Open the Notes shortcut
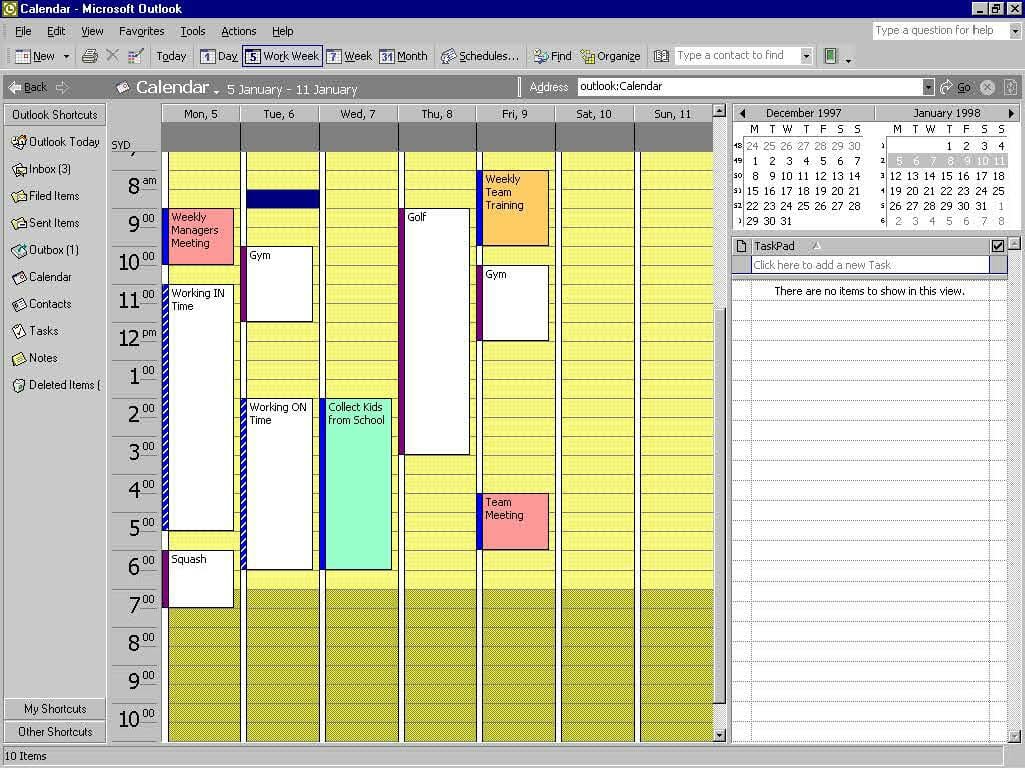 tap(35, 358)
